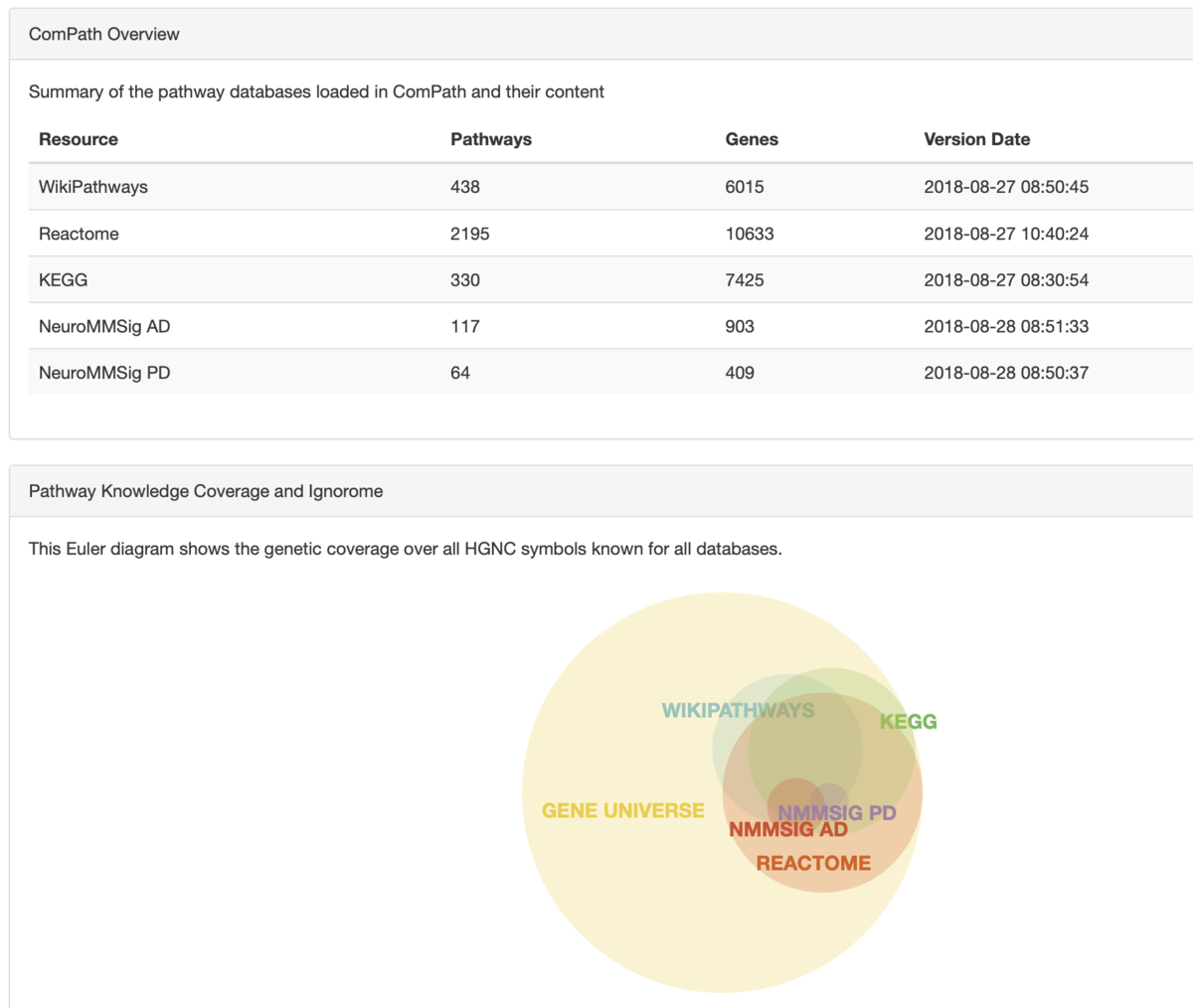Select the KEGG resource cell
The height and width of the screenshot is (1008, 1193).
click(64, 280)
